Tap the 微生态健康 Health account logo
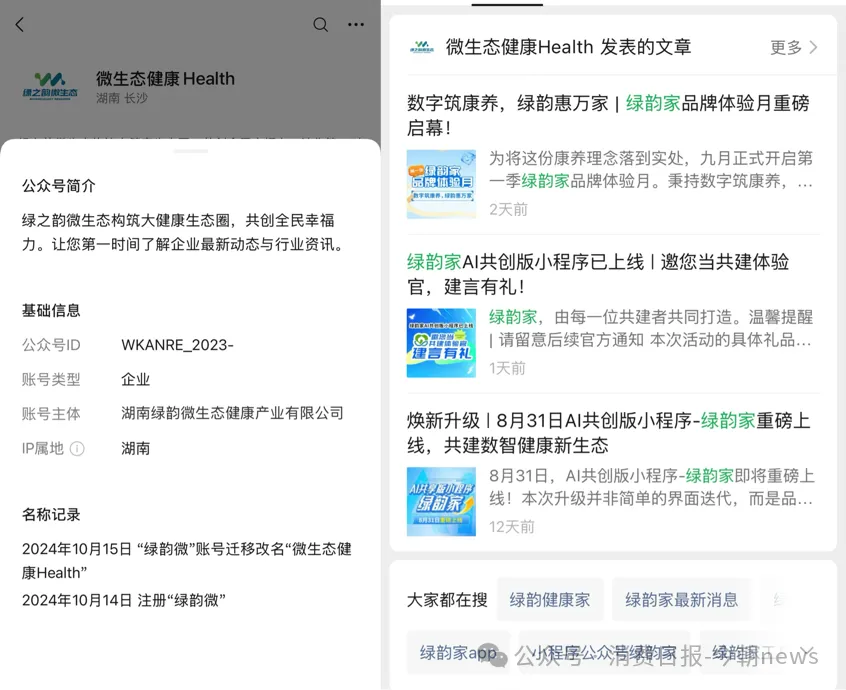 pyautogui.click(x=50, y=86)
